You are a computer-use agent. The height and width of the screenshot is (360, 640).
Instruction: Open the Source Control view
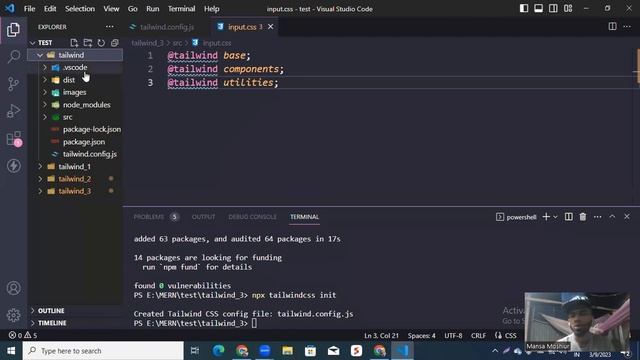(x=13, y=84)
